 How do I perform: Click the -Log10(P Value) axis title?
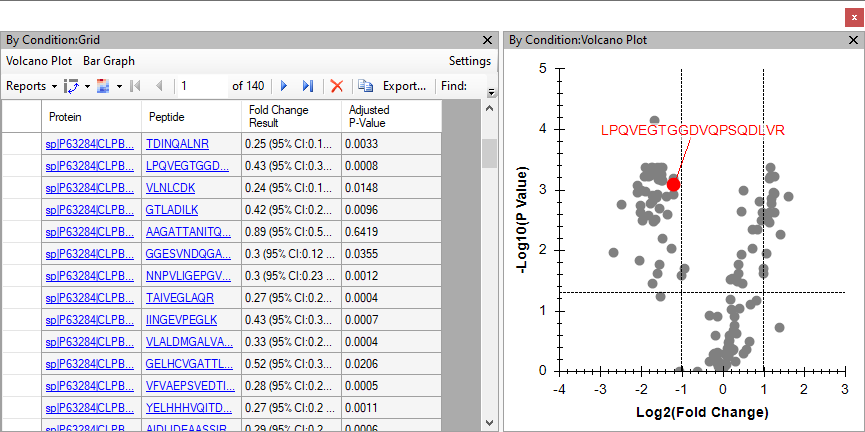point(520,220)
